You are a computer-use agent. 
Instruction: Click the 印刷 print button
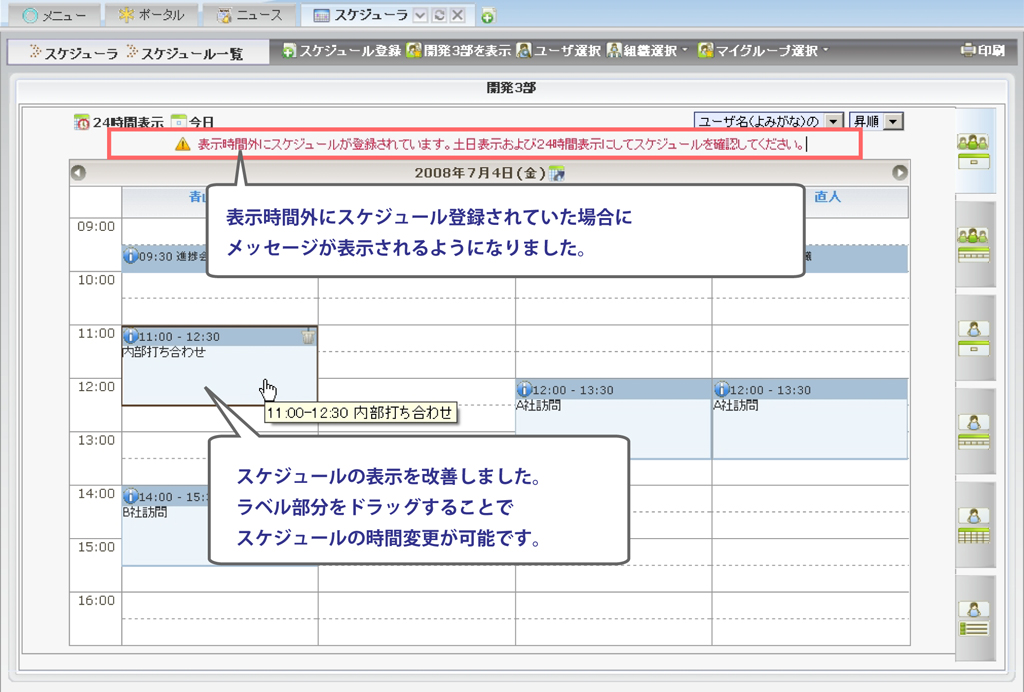983,50
